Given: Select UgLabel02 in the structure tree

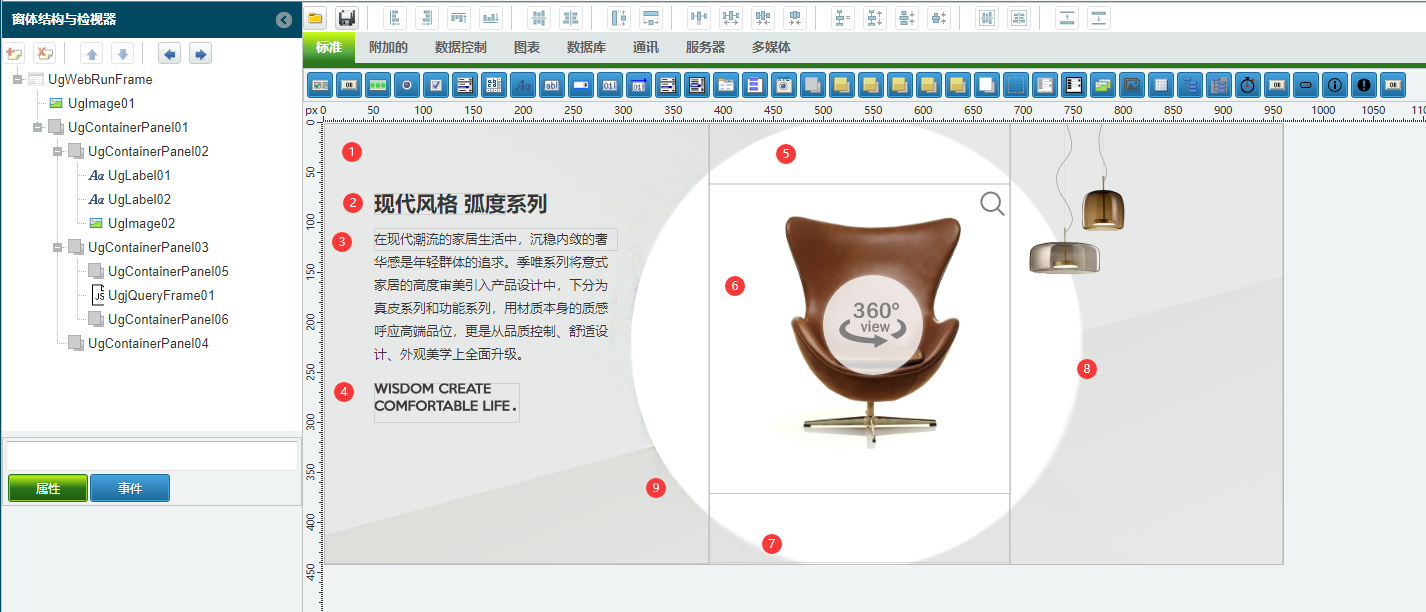Looking at the screenshot, I should tap(139, 199).
